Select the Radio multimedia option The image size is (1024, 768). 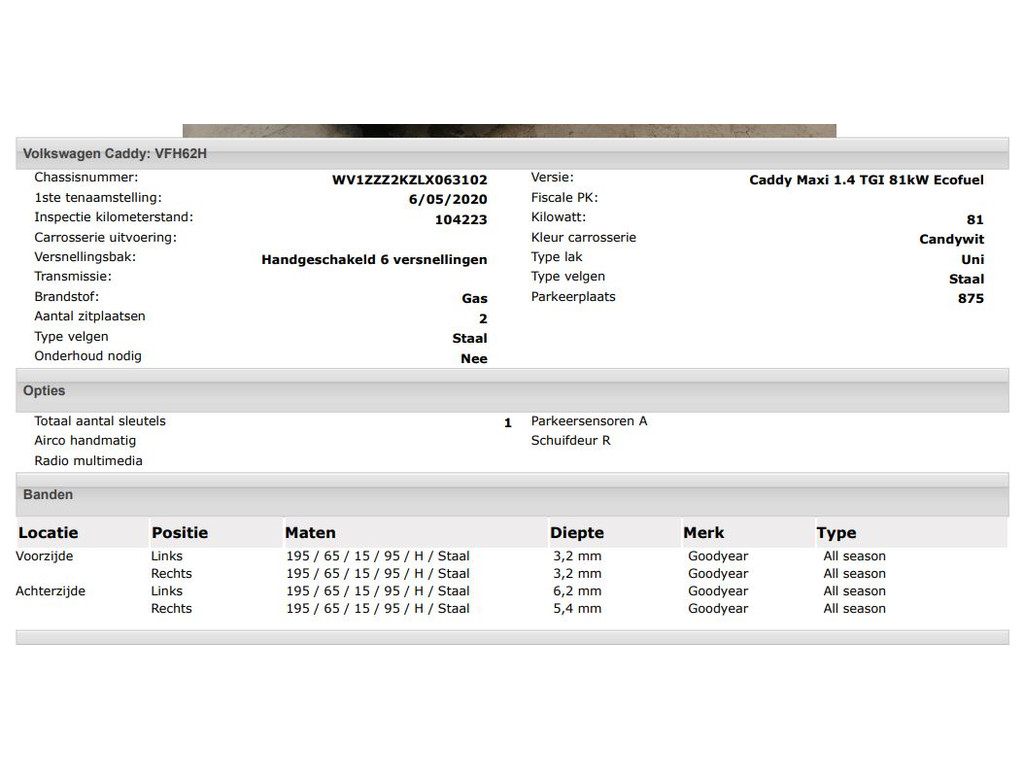click(88, 461)
